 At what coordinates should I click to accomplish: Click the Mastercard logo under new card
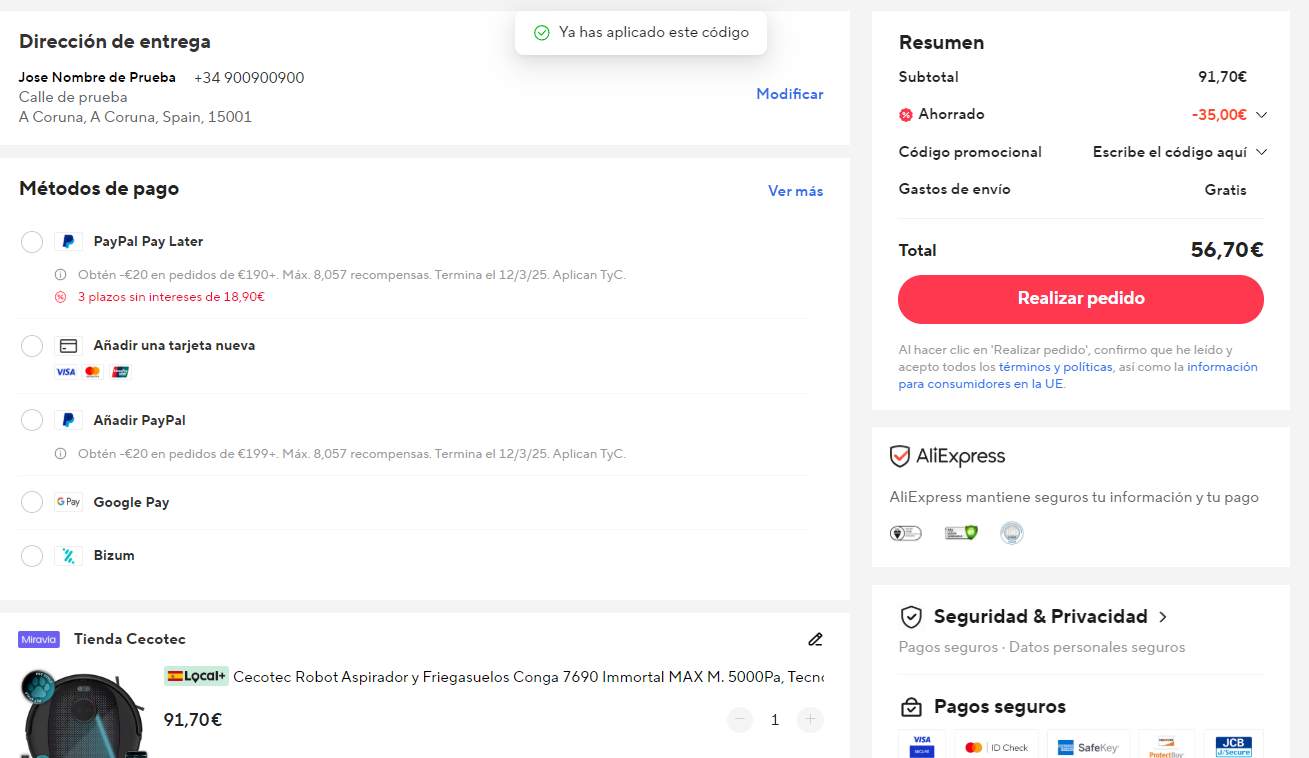(x=93, y=372)
